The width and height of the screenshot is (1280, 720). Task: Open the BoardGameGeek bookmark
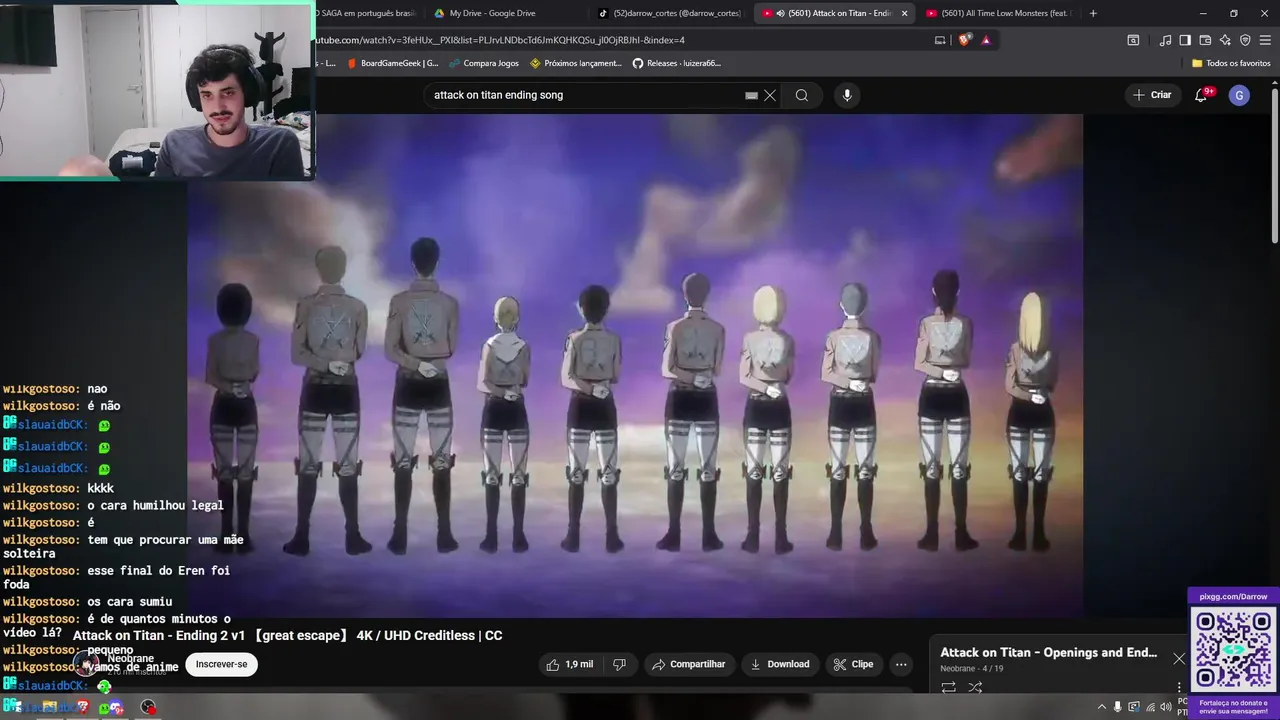click(x=393, y=63)
